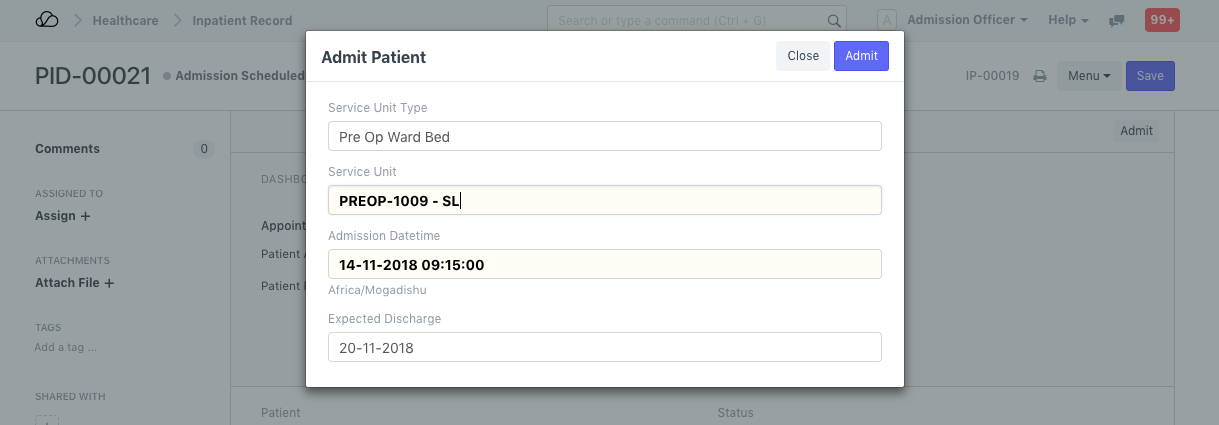Go to Healthcare breadcrumb
The width and height of the screenshot is (1219, 425).
(125, 20)
